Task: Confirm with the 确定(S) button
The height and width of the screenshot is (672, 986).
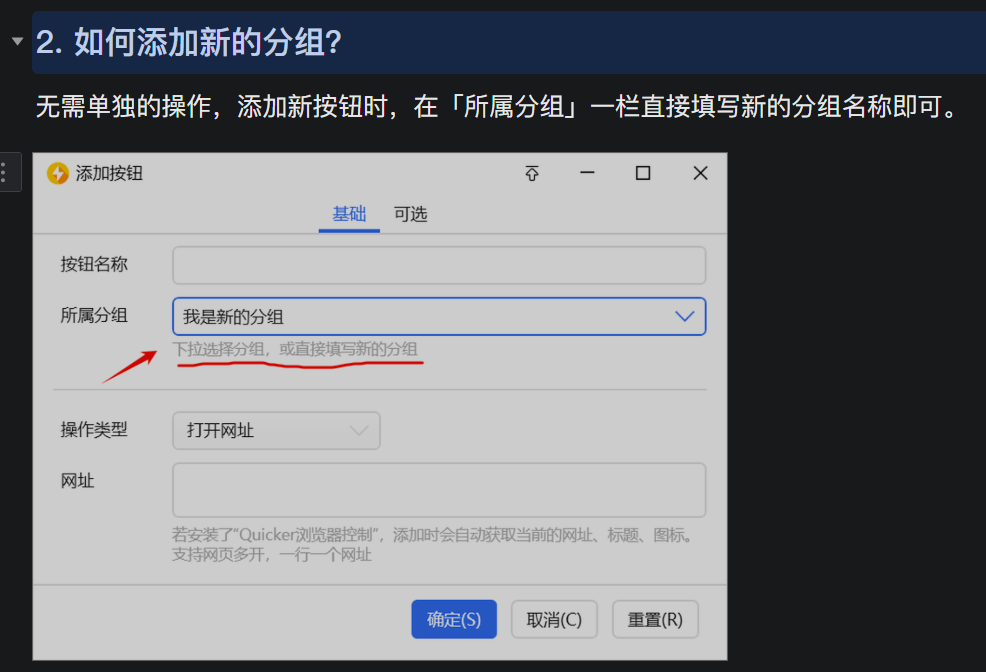Action: tap(454, 619)
